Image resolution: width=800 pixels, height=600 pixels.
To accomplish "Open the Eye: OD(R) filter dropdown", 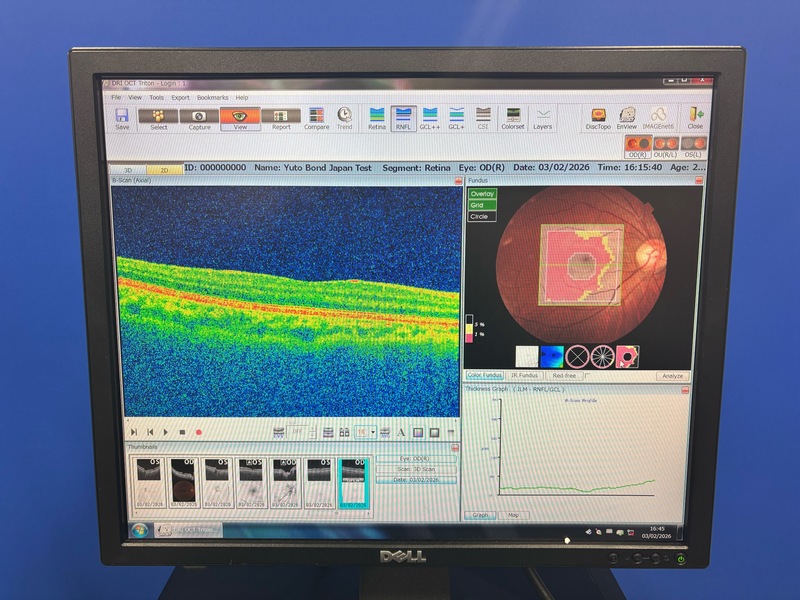I will (x=415, y=459).
